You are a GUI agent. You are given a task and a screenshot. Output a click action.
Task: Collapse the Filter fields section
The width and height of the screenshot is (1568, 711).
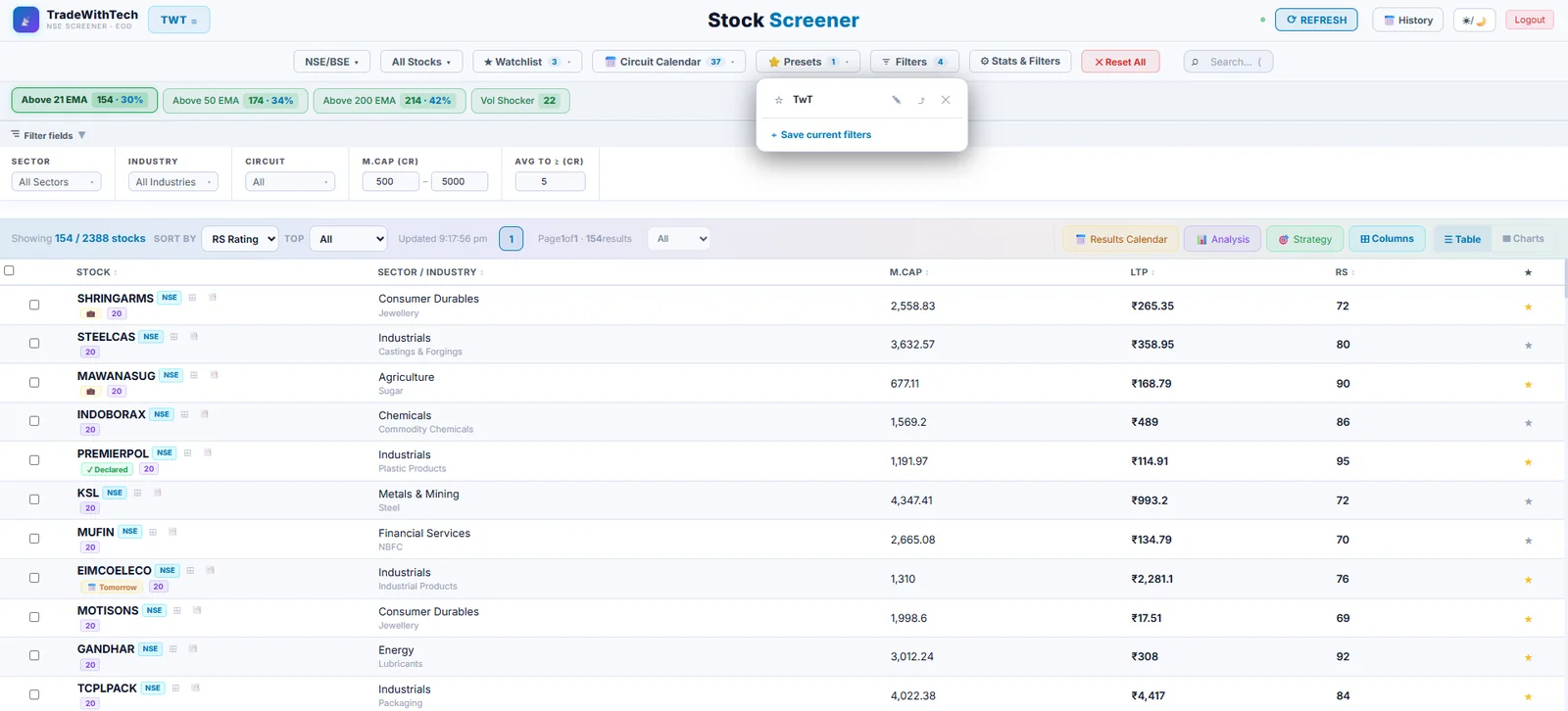(48, 135)
